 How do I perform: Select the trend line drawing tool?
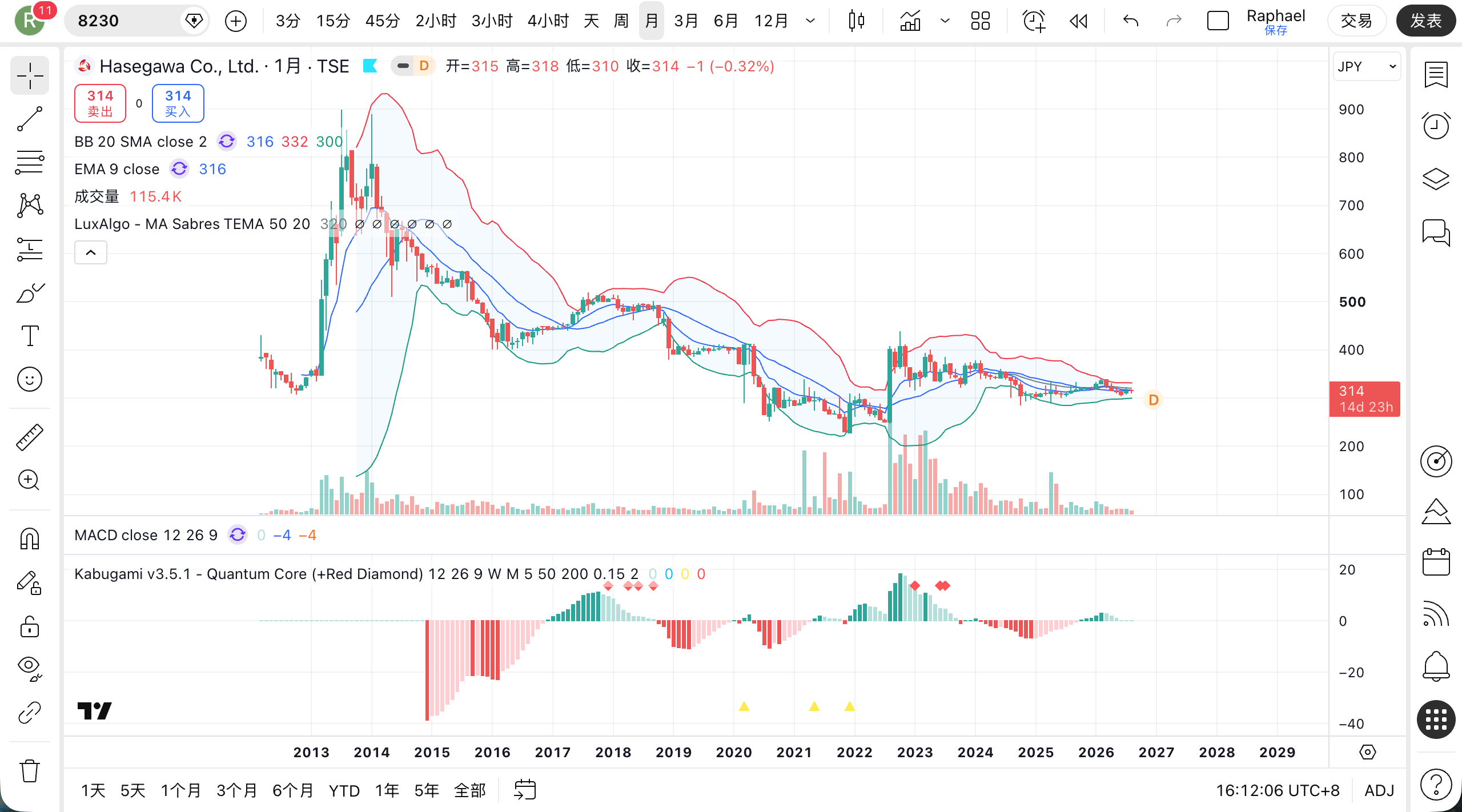coord(30,119)
